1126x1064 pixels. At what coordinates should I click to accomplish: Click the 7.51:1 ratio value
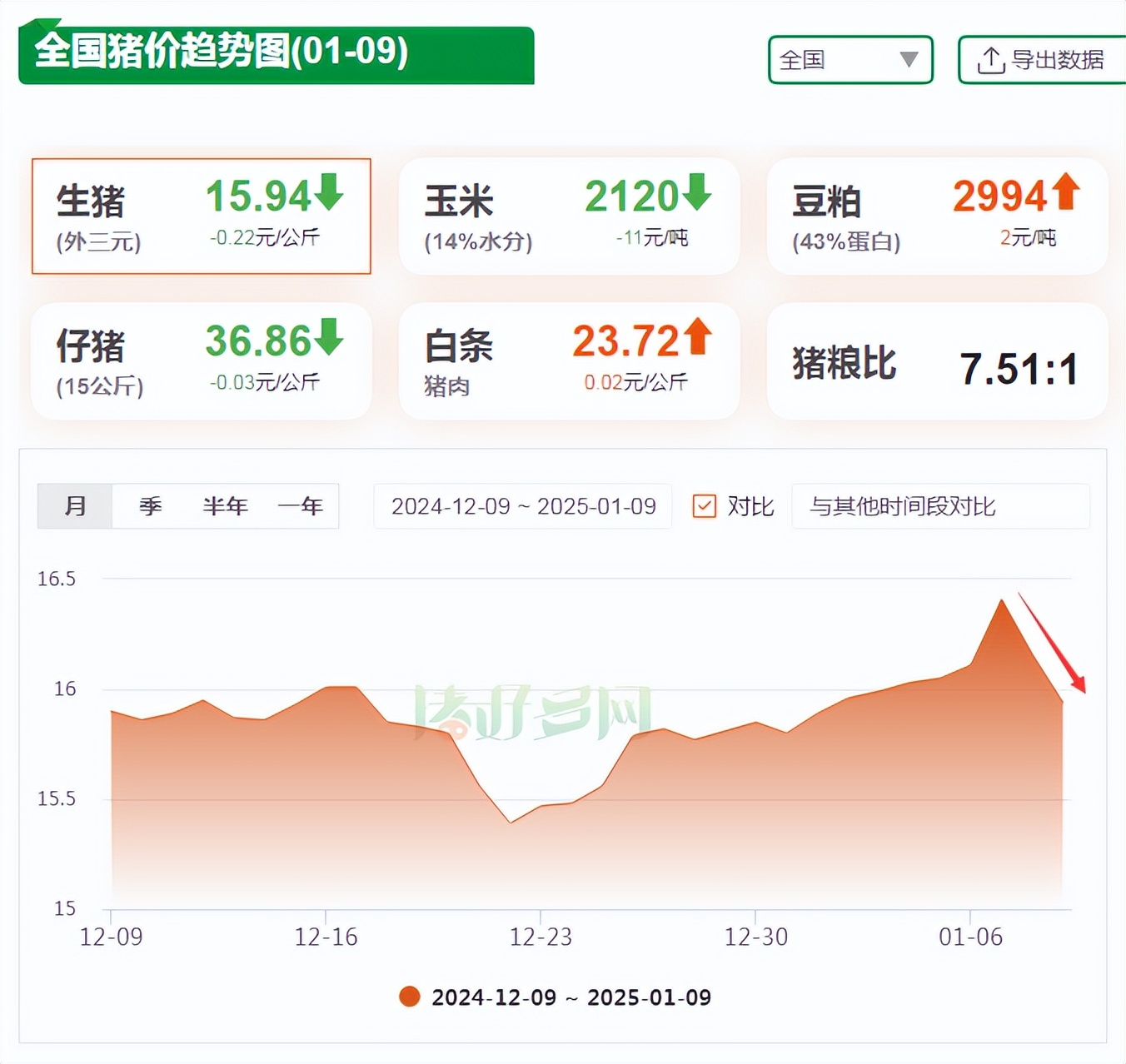(1019, 369)
